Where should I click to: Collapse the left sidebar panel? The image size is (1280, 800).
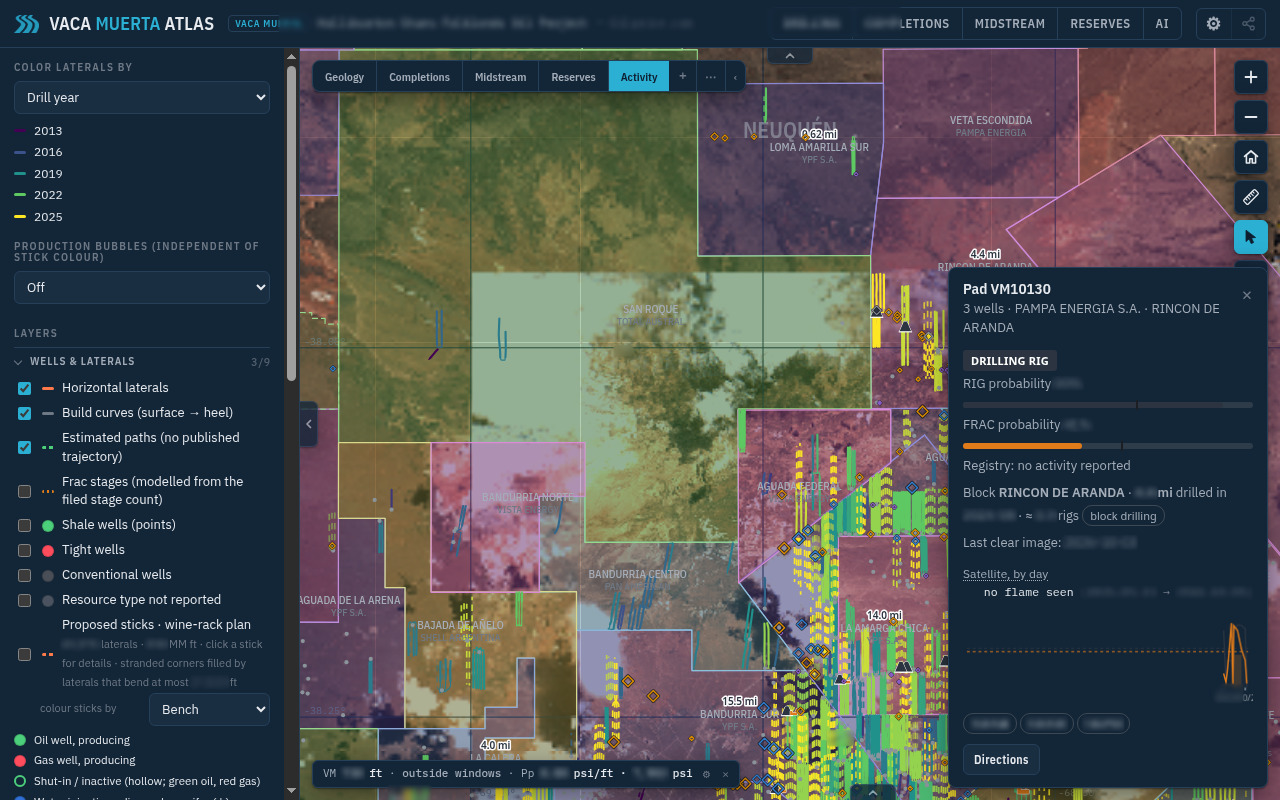tap(309, 424)
